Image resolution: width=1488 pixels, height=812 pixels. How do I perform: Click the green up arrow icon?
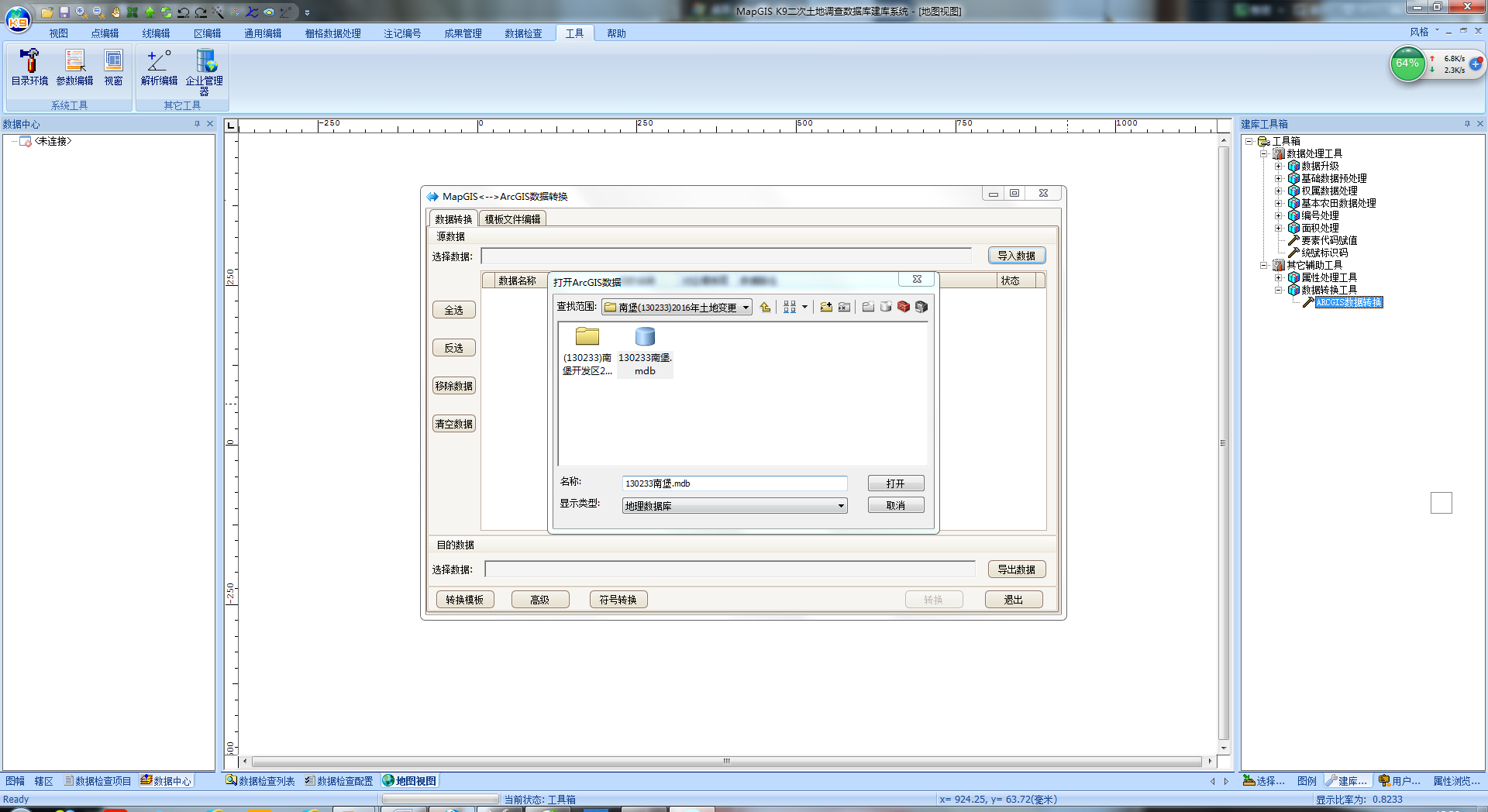point(150,12)
